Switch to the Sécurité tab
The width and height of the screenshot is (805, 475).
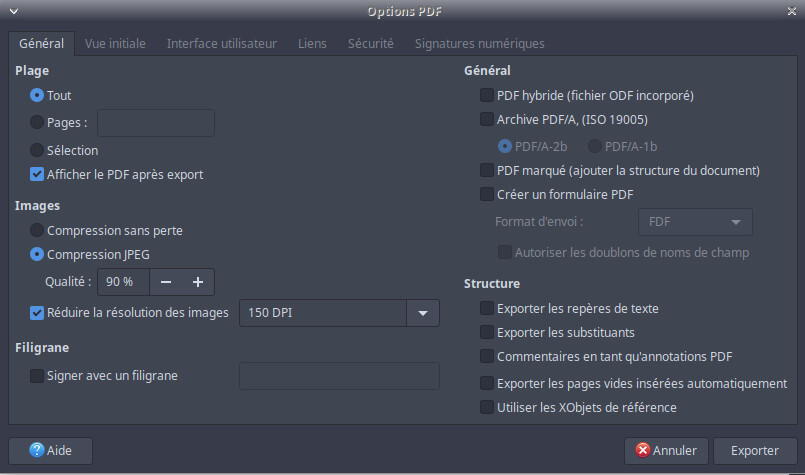point(370,44)
